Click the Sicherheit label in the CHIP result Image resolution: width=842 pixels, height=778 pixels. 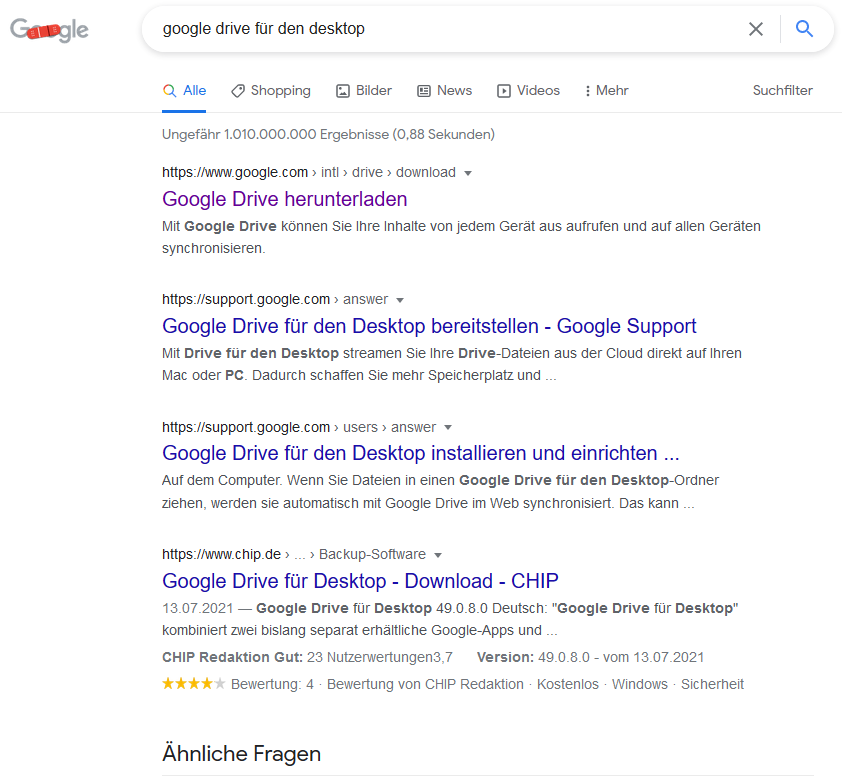[x=712, y=685]
